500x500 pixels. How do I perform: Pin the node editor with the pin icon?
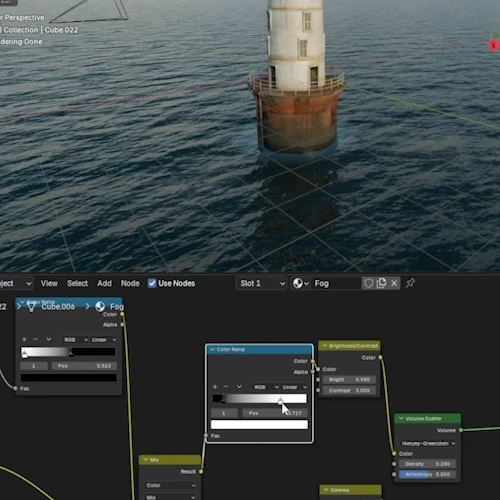410,283
